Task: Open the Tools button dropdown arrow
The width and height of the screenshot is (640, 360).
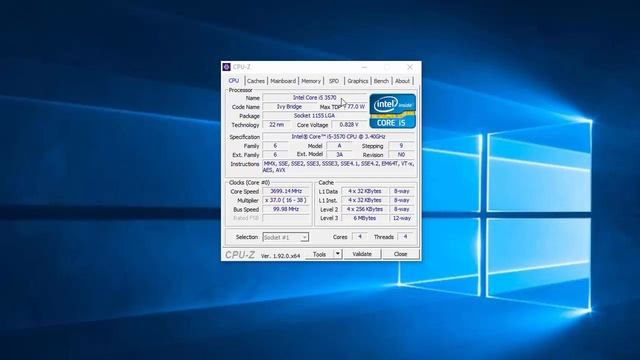Action: (x=338, y=254)
